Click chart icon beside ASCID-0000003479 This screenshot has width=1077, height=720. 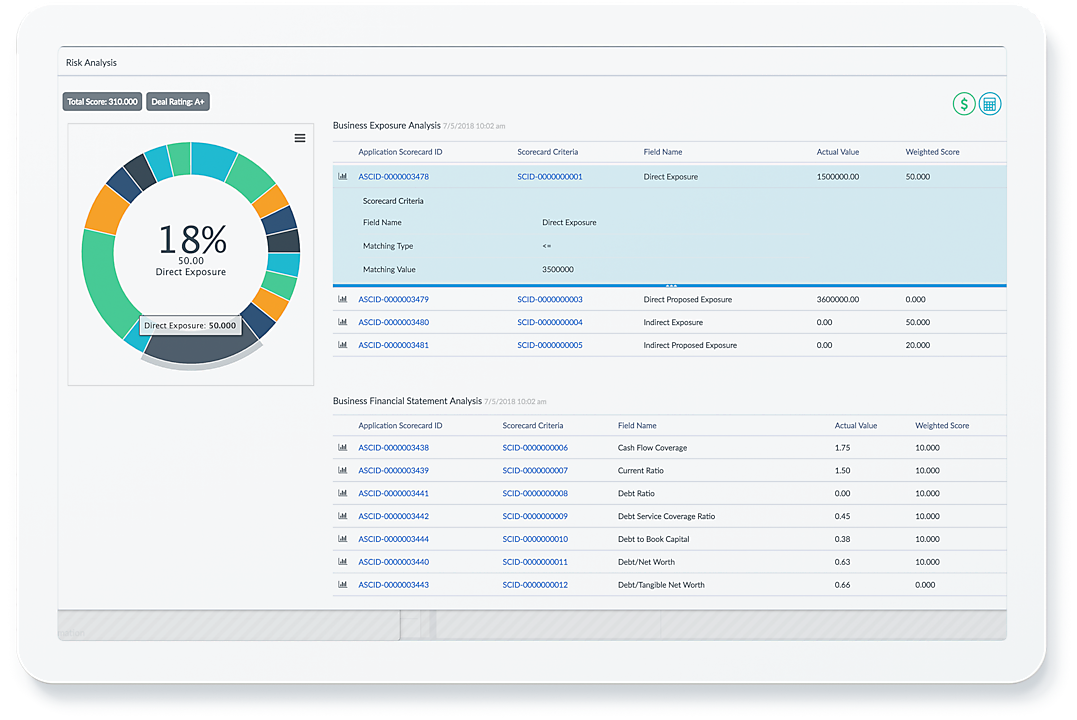pos(343,300)
